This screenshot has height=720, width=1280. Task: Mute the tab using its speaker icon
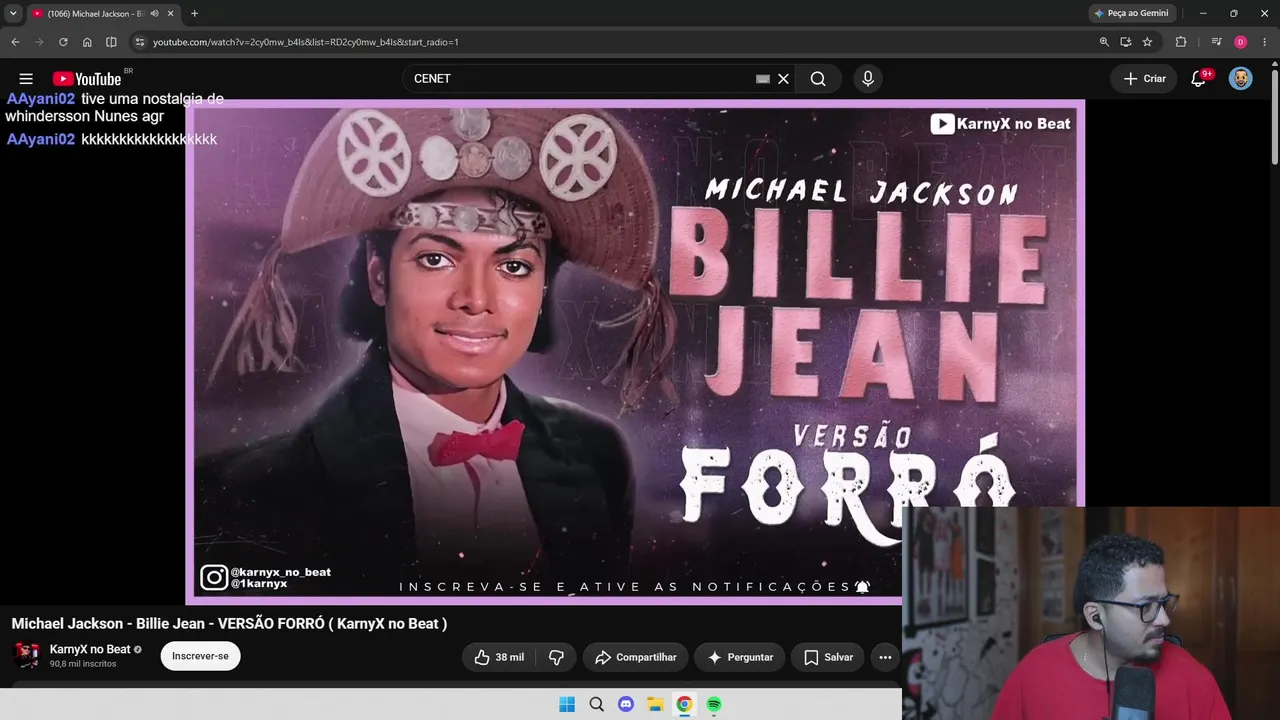pos(154,13)
